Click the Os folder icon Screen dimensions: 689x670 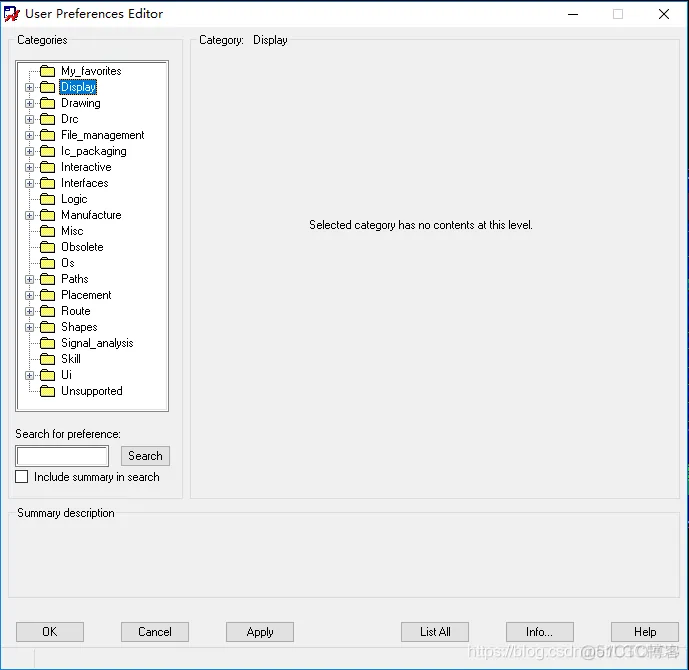47,263
